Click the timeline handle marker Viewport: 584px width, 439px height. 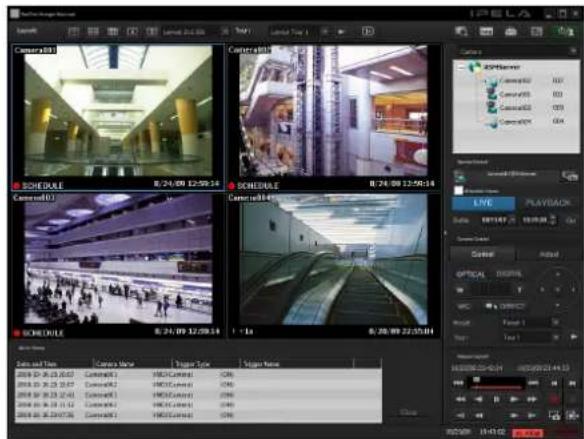(476, 379)
